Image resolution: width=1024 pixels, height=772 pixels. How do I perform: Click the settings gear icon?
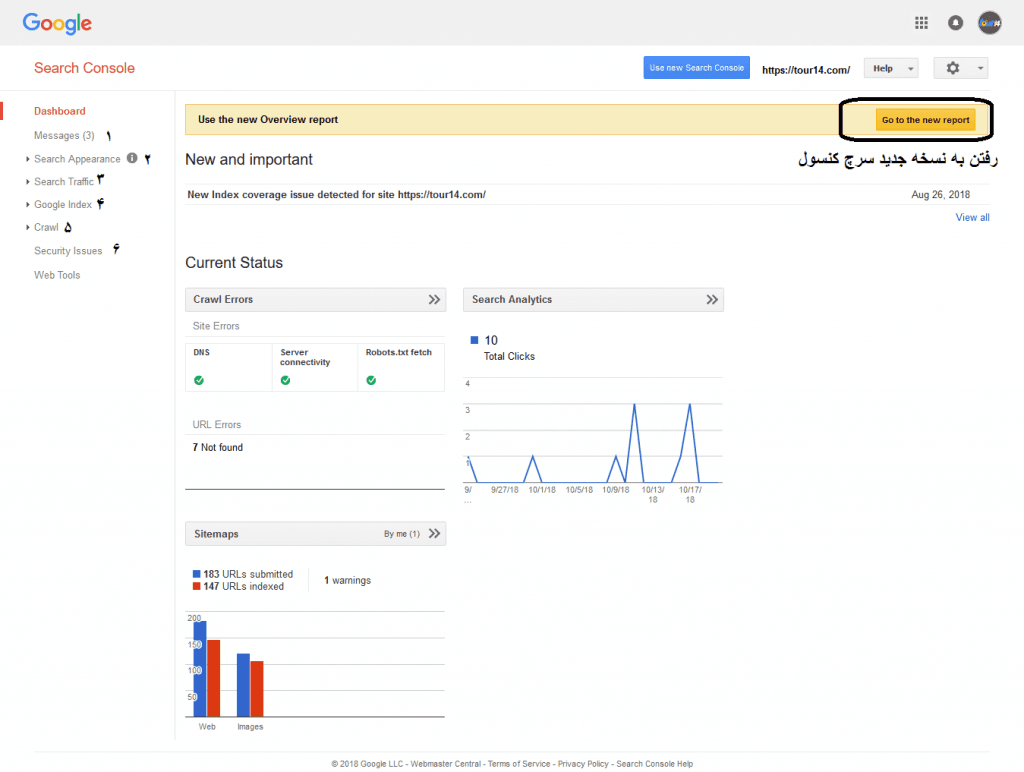click(x=953, y=68)
